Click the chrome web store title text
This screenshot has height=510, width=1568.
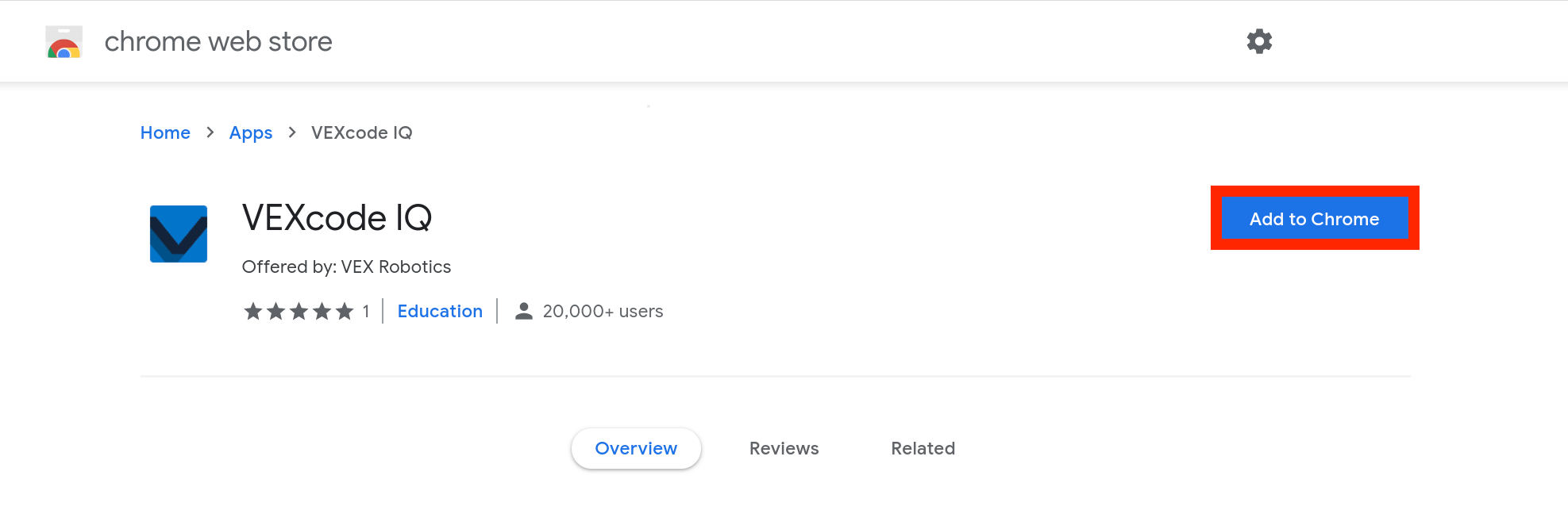217,40
